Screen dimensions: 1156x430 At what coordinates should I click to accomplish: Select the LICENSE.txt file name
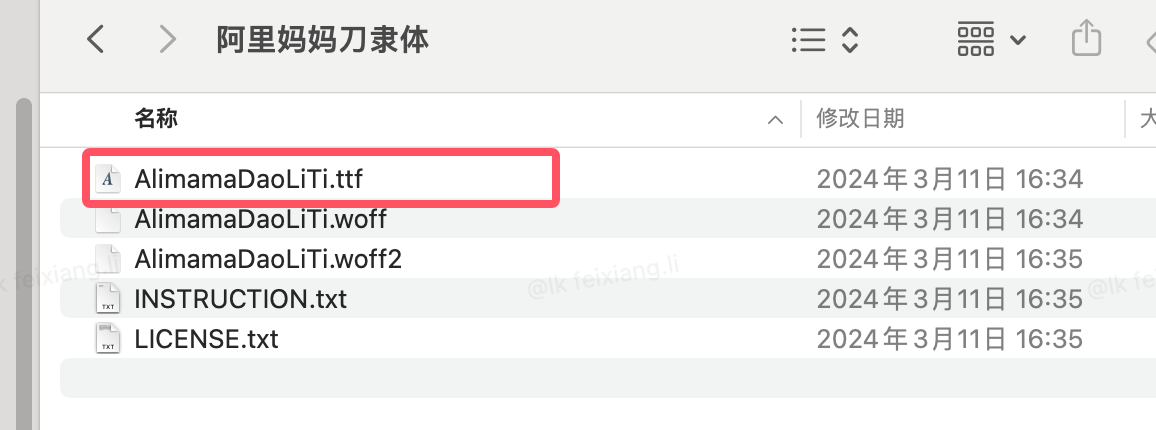(x=206, y=339)
